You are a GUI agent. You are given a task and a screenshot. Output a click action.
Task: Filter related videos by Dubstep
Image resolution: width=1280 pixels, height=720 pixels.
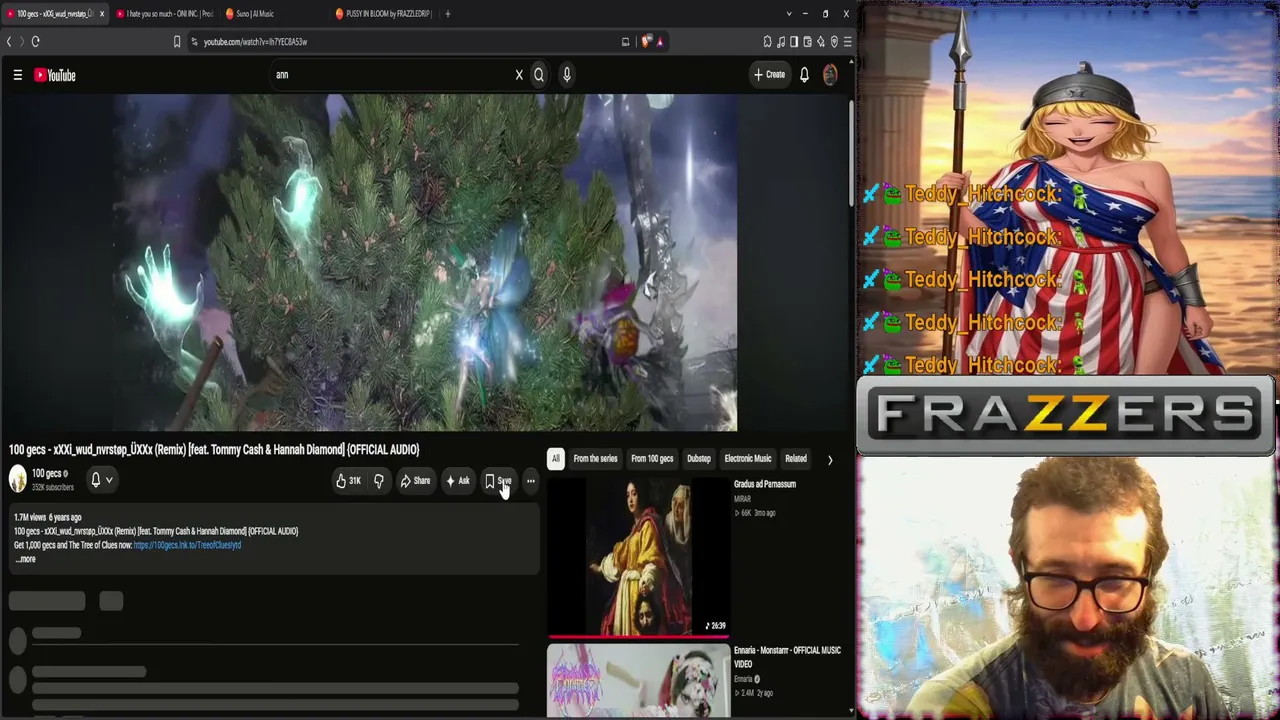(698, 459)
